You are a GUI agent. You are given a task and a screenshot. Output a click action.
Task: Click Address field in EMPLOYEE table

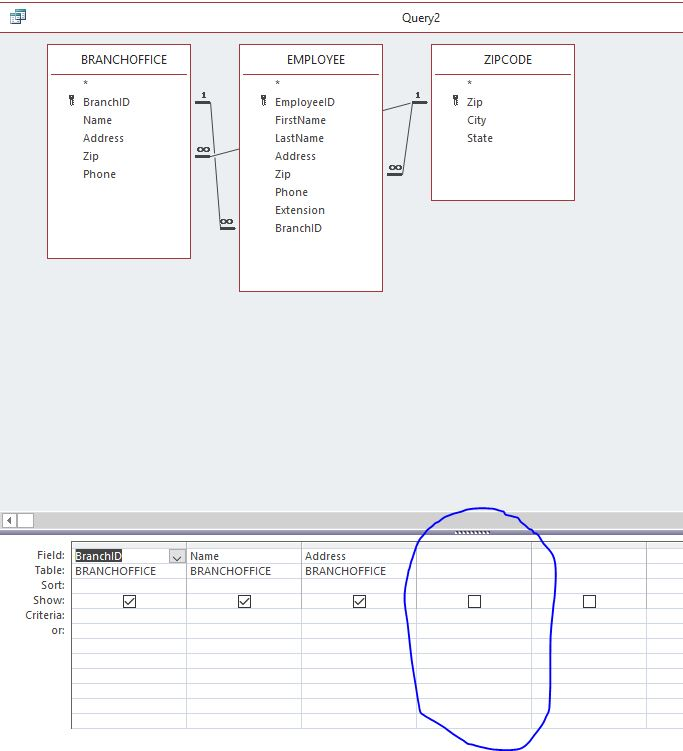tap(295, 156)
